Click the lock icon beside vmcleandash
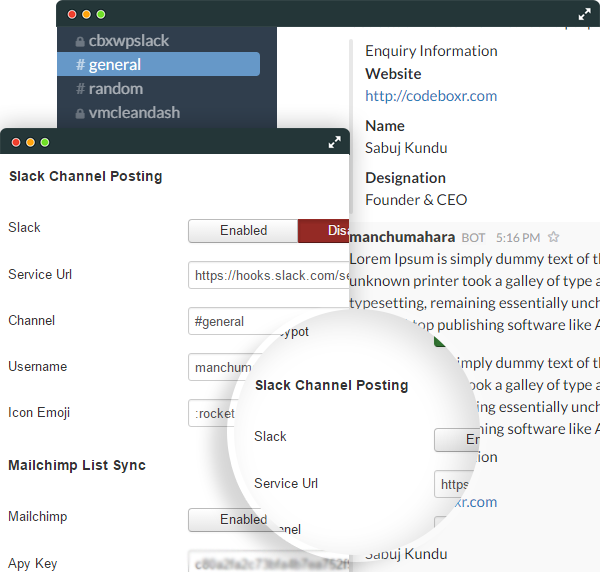 pos(80,114)
